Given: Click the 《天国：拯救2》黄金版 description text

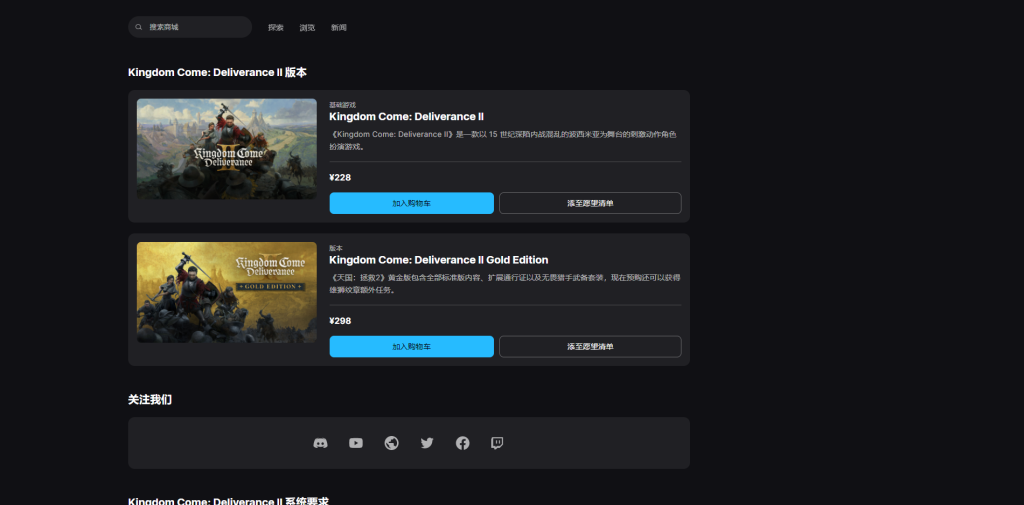Looking at the screenshot, I should click(505, 284).
